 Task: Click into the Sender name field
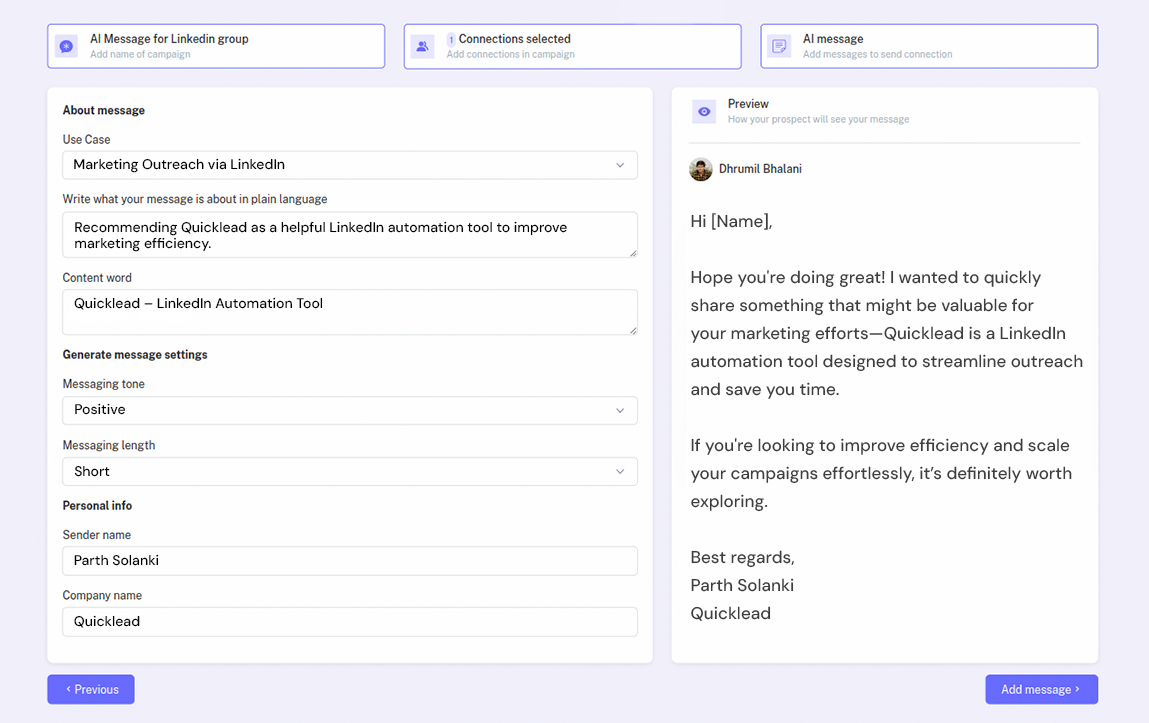coord(350,560)
